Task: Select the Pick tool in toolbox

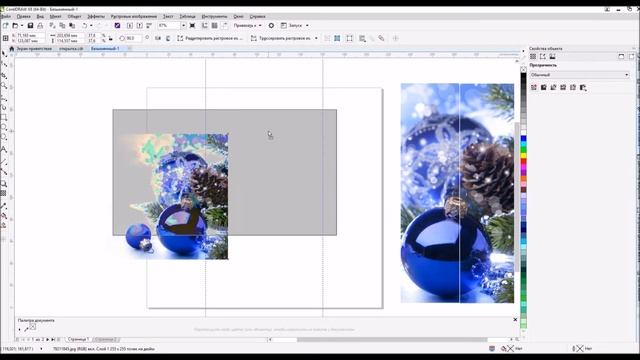Action: (x=4, y=54)
